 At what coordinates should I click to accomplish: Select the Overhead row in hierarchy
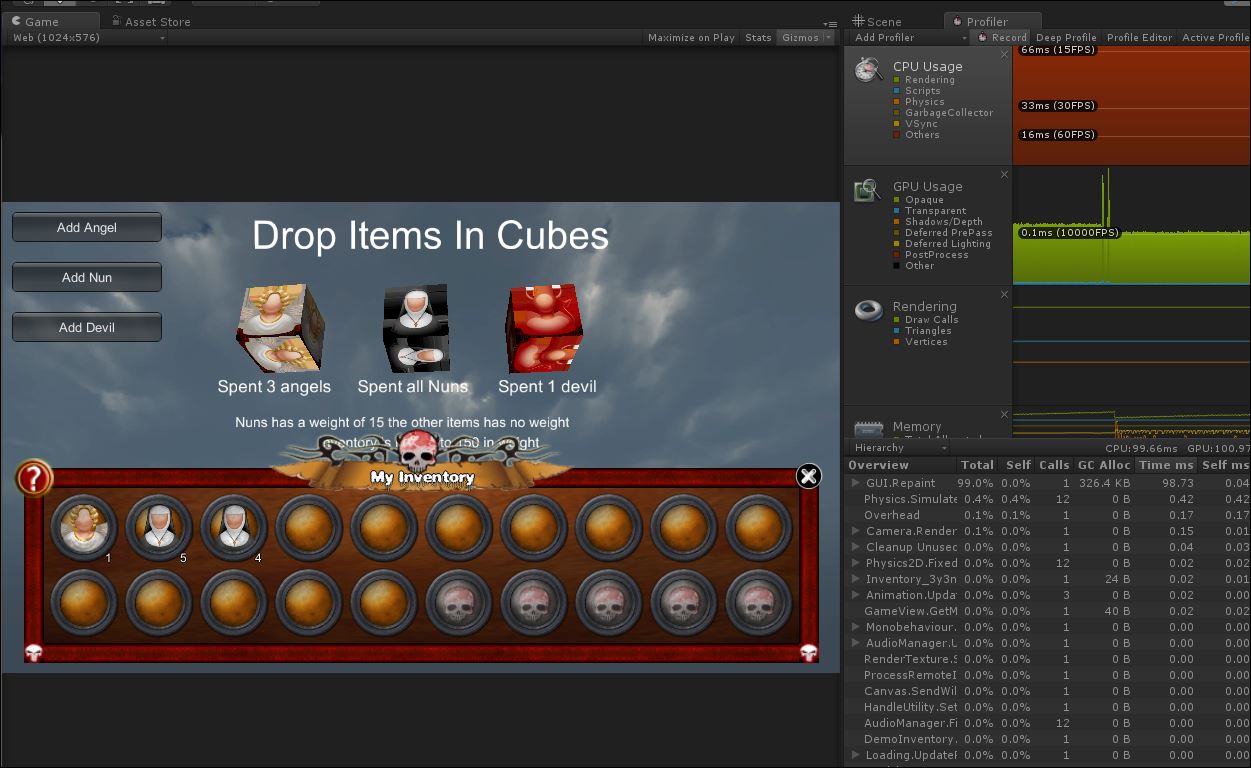click(1047, 515)
